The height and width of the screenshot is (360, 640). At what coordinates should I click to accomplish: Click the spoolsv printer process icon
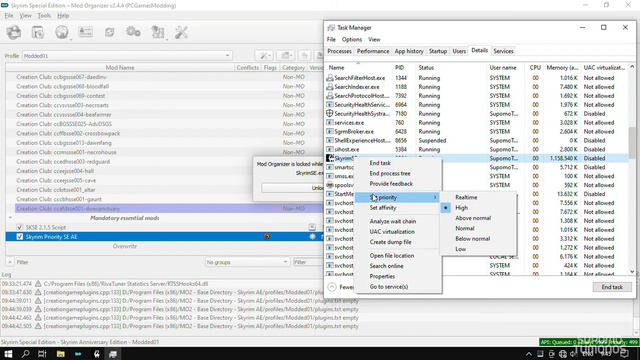[x=329, y=185]
